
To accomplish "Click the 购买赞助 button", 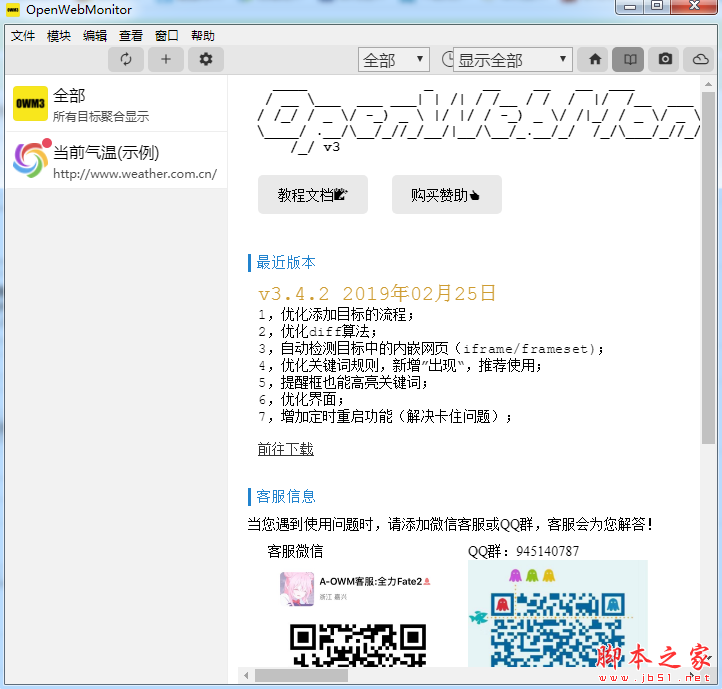I will (447, 194).
